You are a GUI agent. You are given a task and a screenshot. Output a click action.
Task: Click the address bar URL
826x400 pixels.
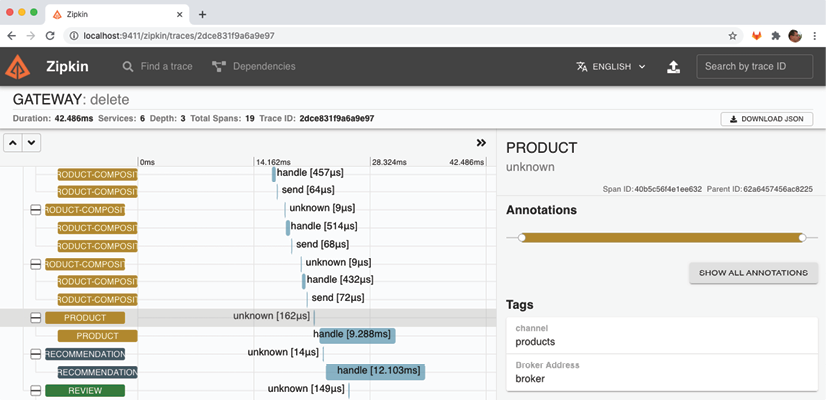179,36
